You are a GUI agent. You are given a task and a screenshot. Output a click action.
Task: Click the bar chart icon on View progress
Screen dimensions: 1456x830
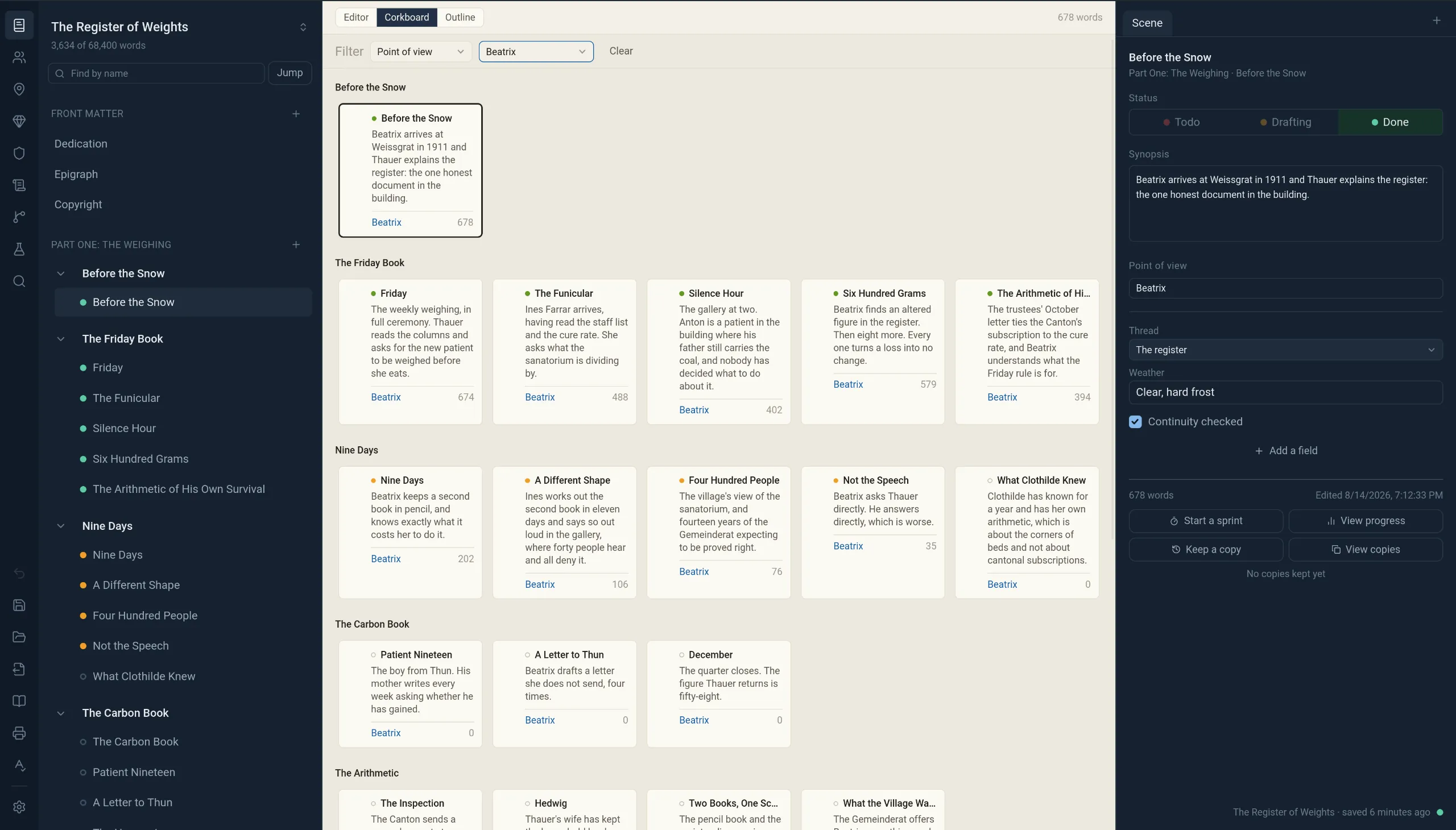pyautogui.click(x=1330, y=521)
